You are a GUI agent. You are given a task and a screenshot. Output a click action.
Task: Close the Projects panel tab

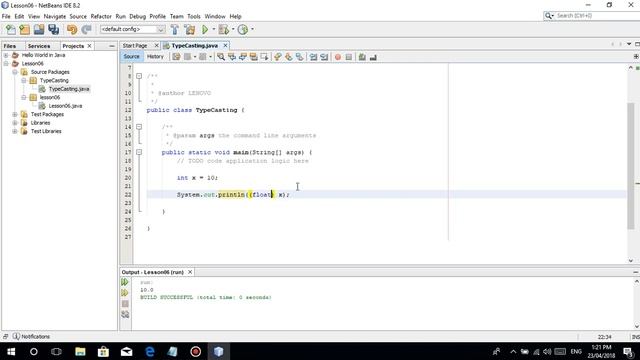89,46
